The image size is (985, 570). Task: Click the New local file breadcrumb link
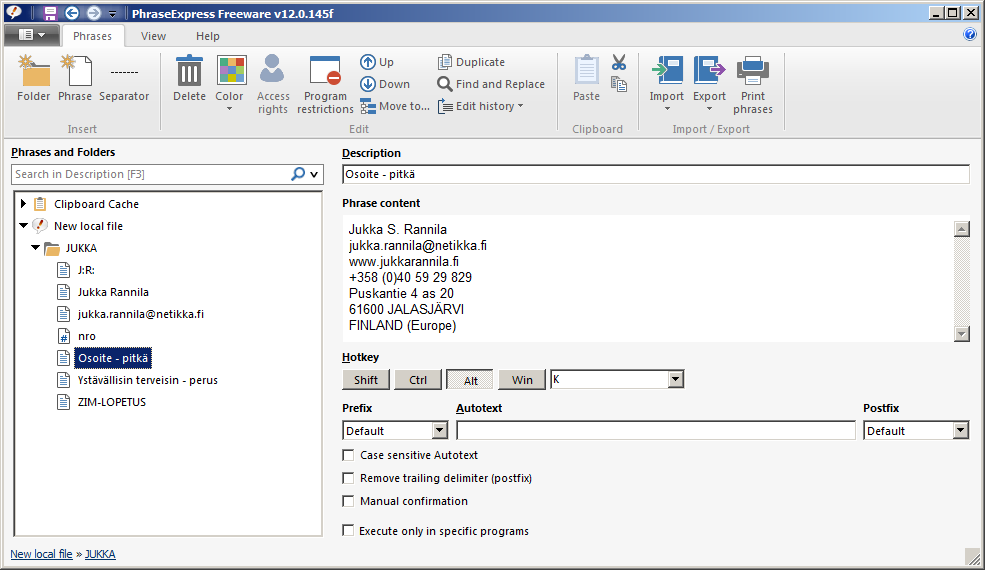point(41,554)
